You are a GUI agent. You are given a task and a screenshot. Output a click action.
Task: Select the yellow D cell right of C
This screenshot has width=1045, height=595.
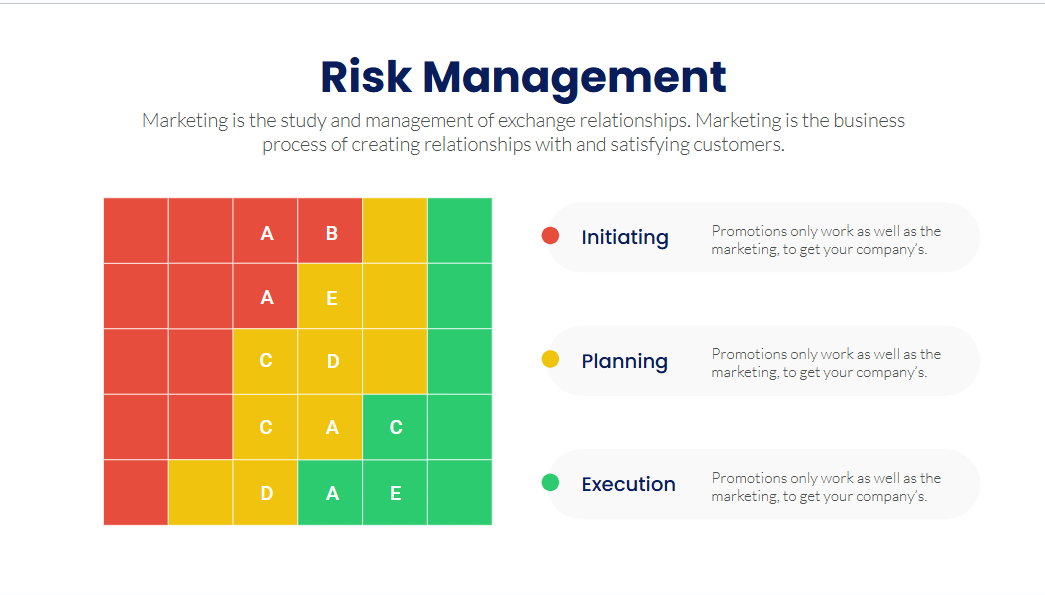point(330,361)
